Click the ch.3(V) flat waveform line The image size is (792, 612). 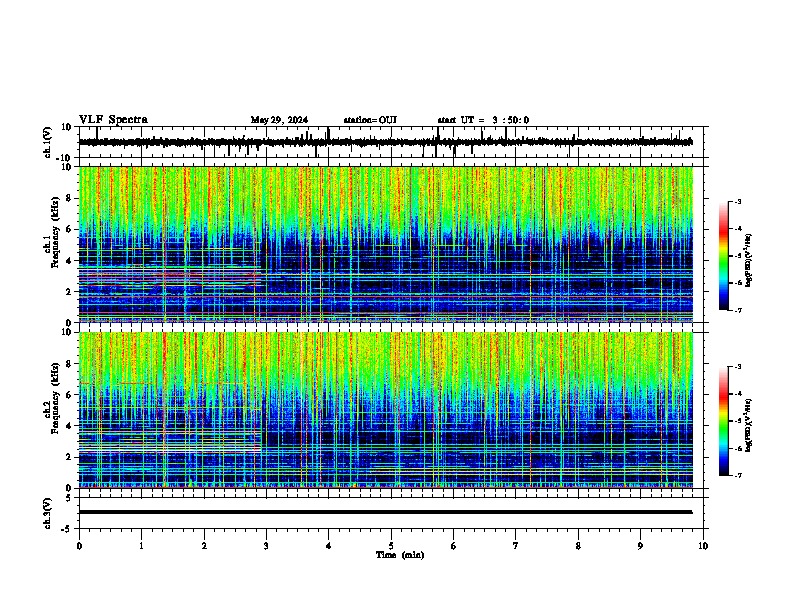386,512
